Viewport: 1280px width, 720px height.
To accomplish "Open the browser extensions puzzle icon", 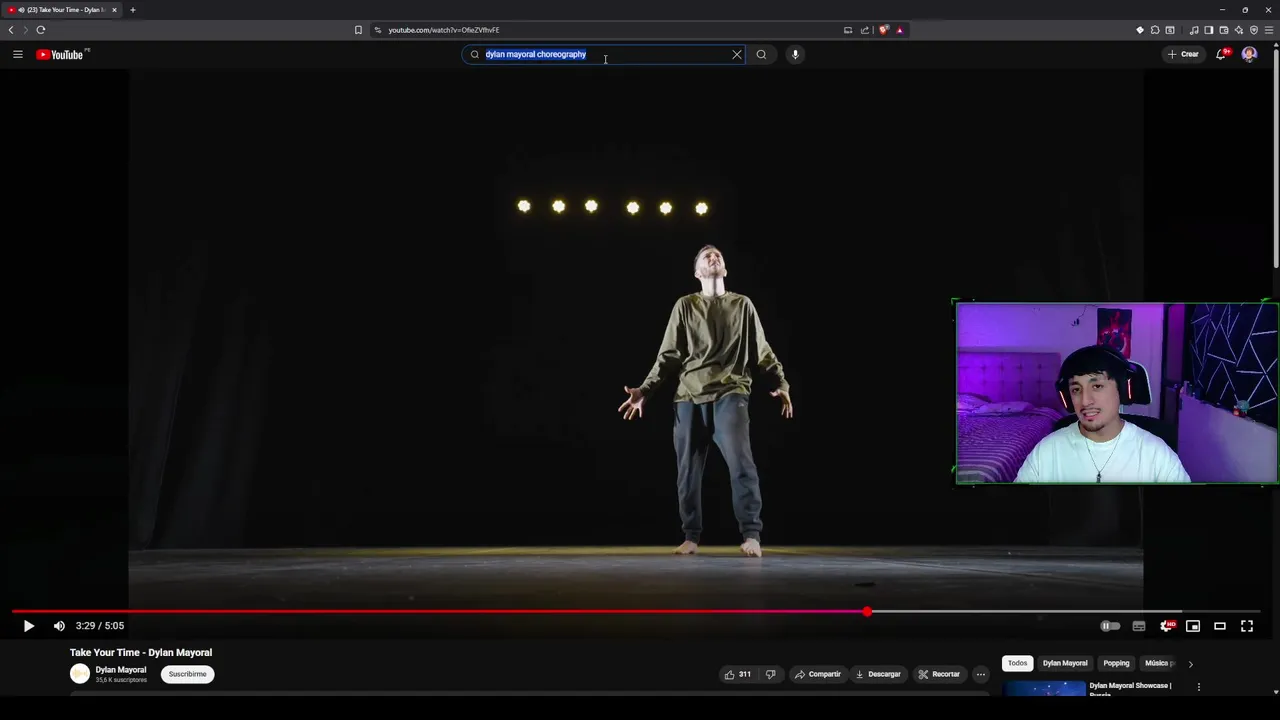I will click(1155, 30).
